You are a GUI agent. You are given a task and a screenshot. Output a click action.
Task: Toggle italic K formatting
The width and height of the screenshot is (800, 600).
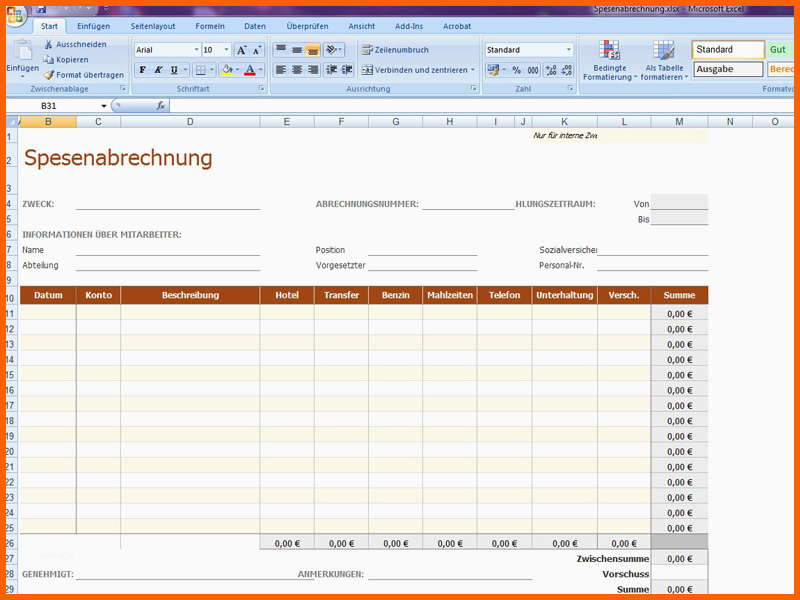tap(158, 70)
